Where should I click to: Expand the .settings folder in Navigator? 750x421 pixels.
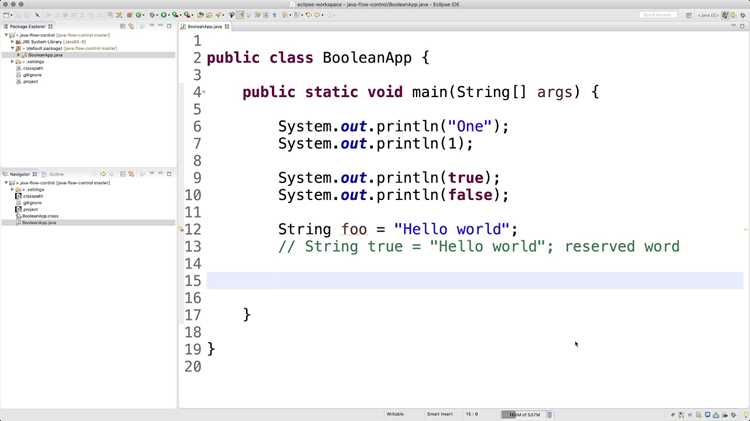(x=12, y=189)
